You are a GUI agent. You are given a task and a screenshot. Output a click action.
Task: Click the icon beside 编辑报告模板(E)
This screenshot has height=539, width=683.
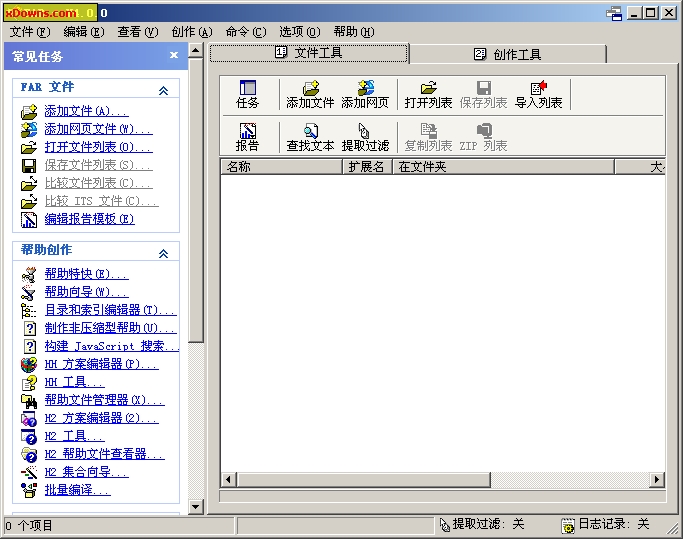pos(29,220)
